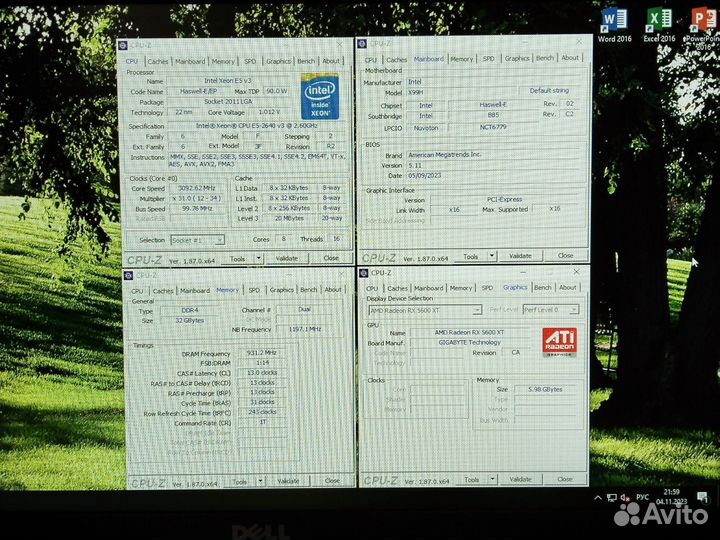Click the Intel Xeon inside logo

(x=320, y=96)
